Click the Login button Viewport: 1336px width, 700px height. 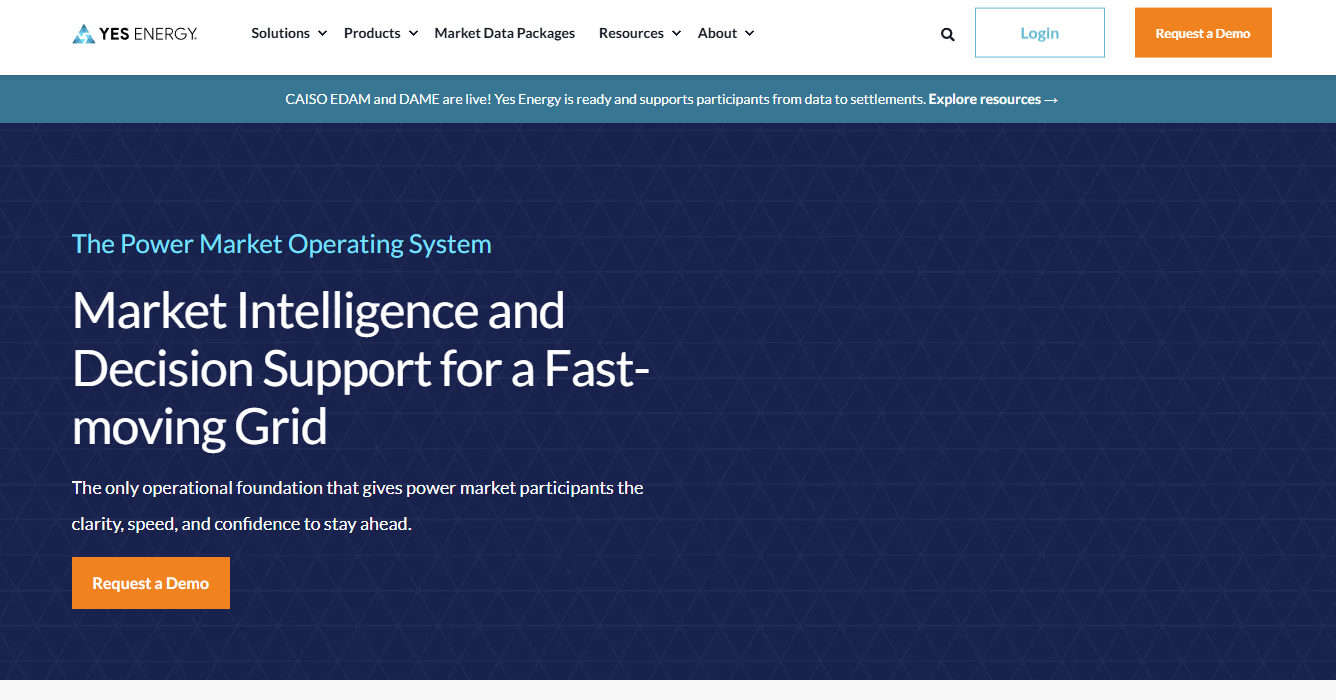1040,33
